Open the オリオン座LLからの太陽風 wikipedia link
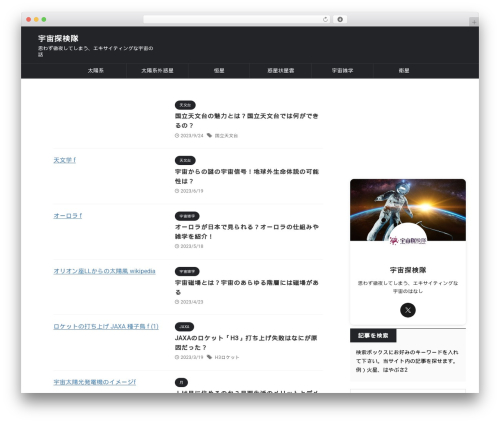 (104, 271)
